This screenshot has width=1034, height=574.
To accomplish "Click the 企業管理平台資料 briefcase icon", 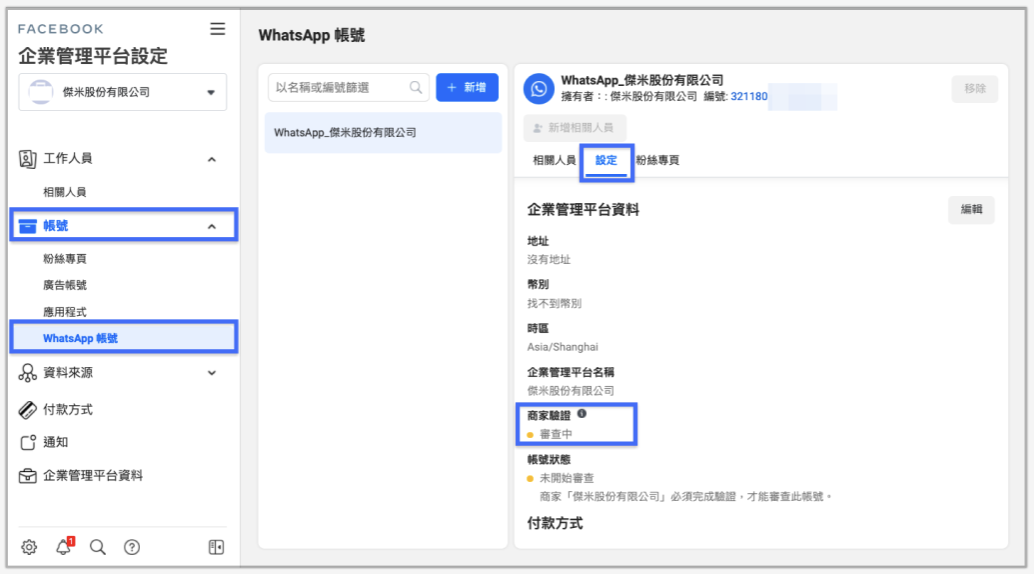I will 28,476.
